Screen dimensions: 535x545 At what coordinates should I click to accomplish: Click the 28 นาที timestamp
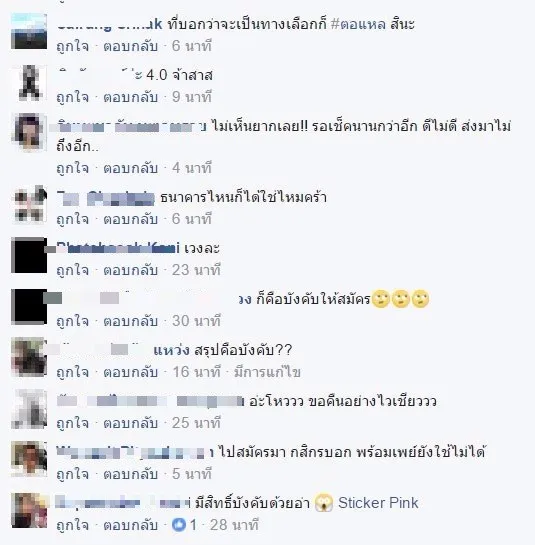tap(234, 525)
